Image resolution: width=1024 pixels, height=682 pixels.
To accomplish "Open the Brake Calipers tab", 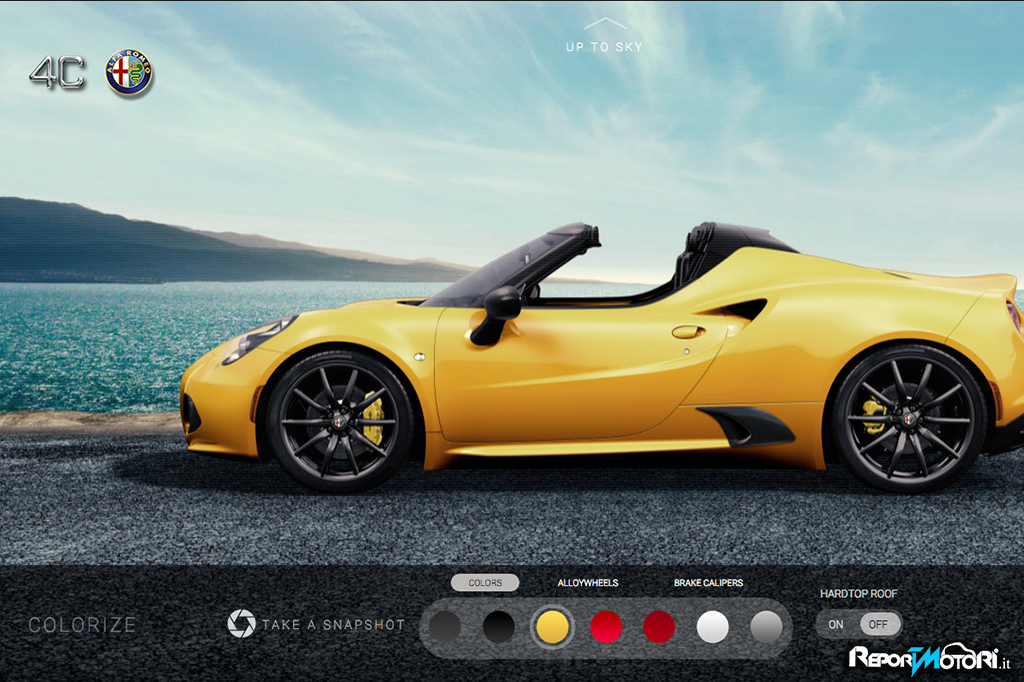I will (708, 583).
